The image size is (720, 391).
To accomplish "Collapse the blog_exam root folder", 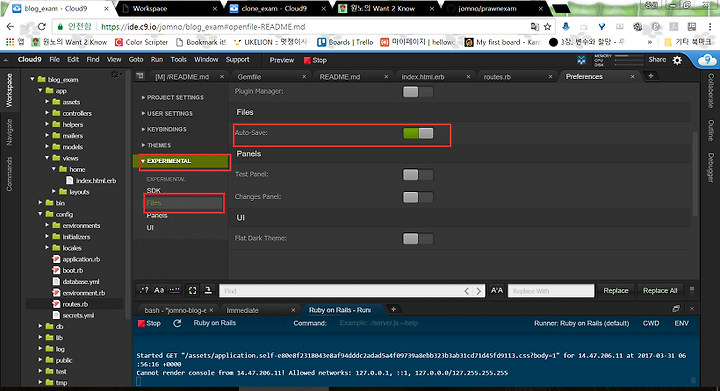I will 33,79.
